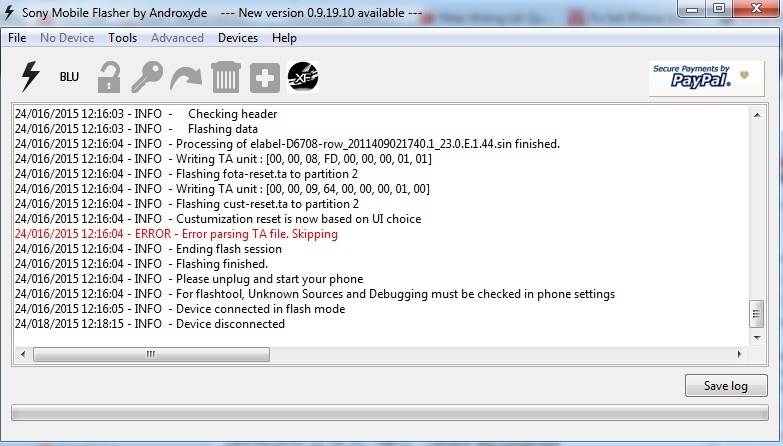783x446 pixels.
Task: Minimize the Sony Mobile Flasher window
Action: pyautogui.click(x=692, y=8)
